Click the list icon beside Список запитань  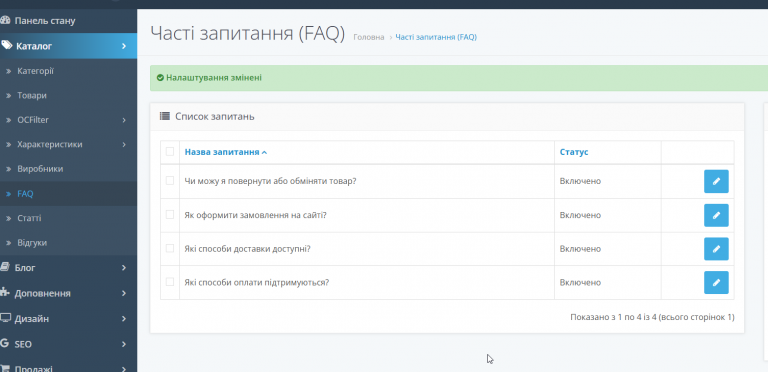(165, 116)
